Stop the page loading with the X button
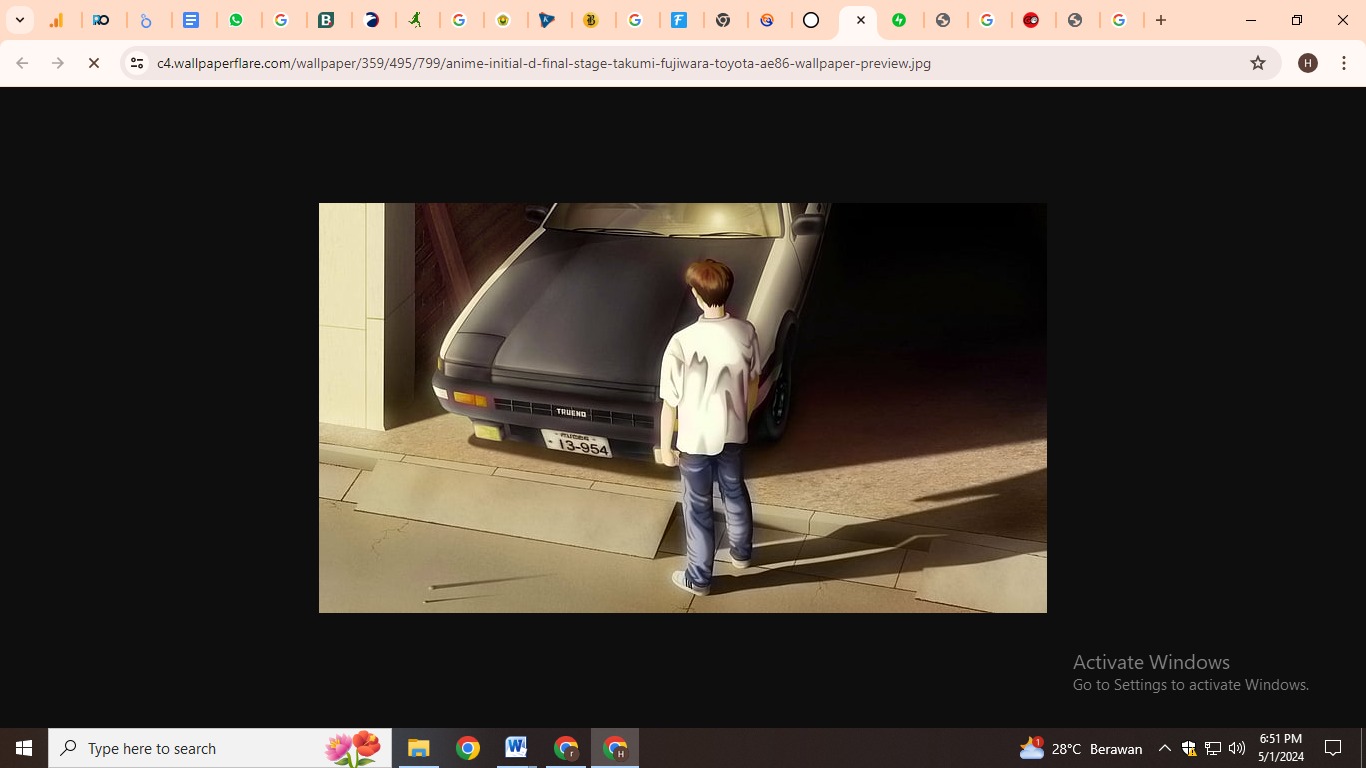Image resolution: width=1366 pixels, height=768 pixels. click(x=94, y=62)
